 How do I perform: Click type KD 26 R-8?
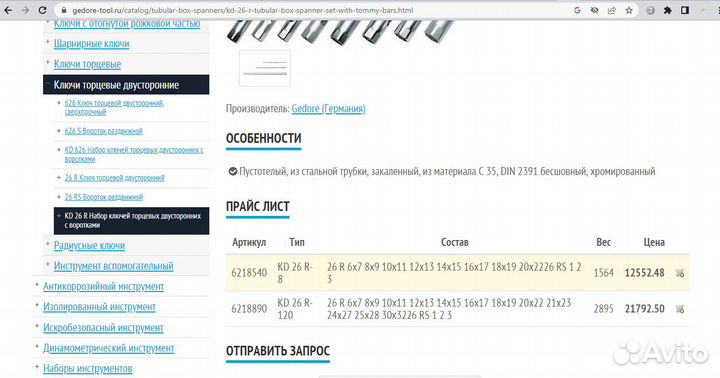295,273
